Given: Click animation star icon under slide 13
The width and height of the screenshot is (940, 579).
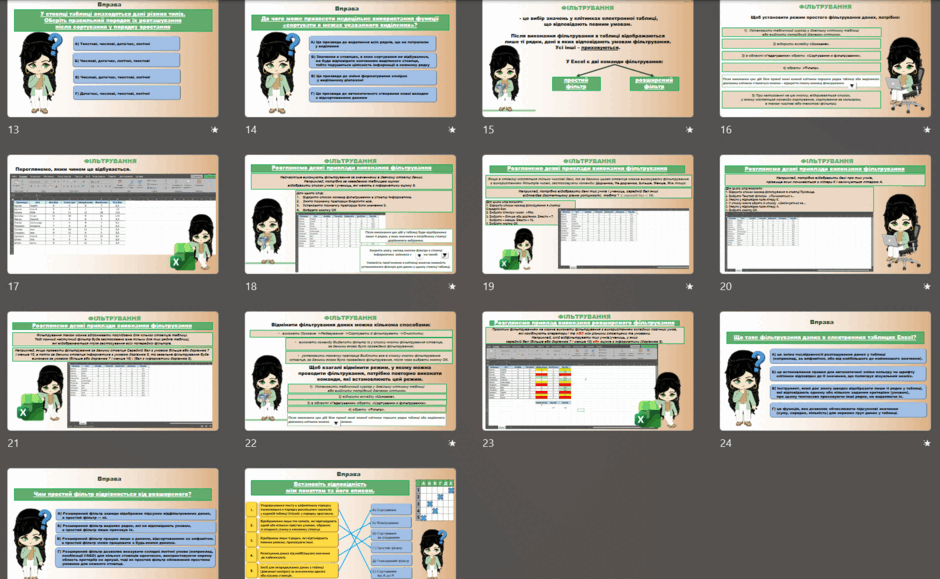Looking at the screenshot, I should pyautogui.click(x=215, y=129).
